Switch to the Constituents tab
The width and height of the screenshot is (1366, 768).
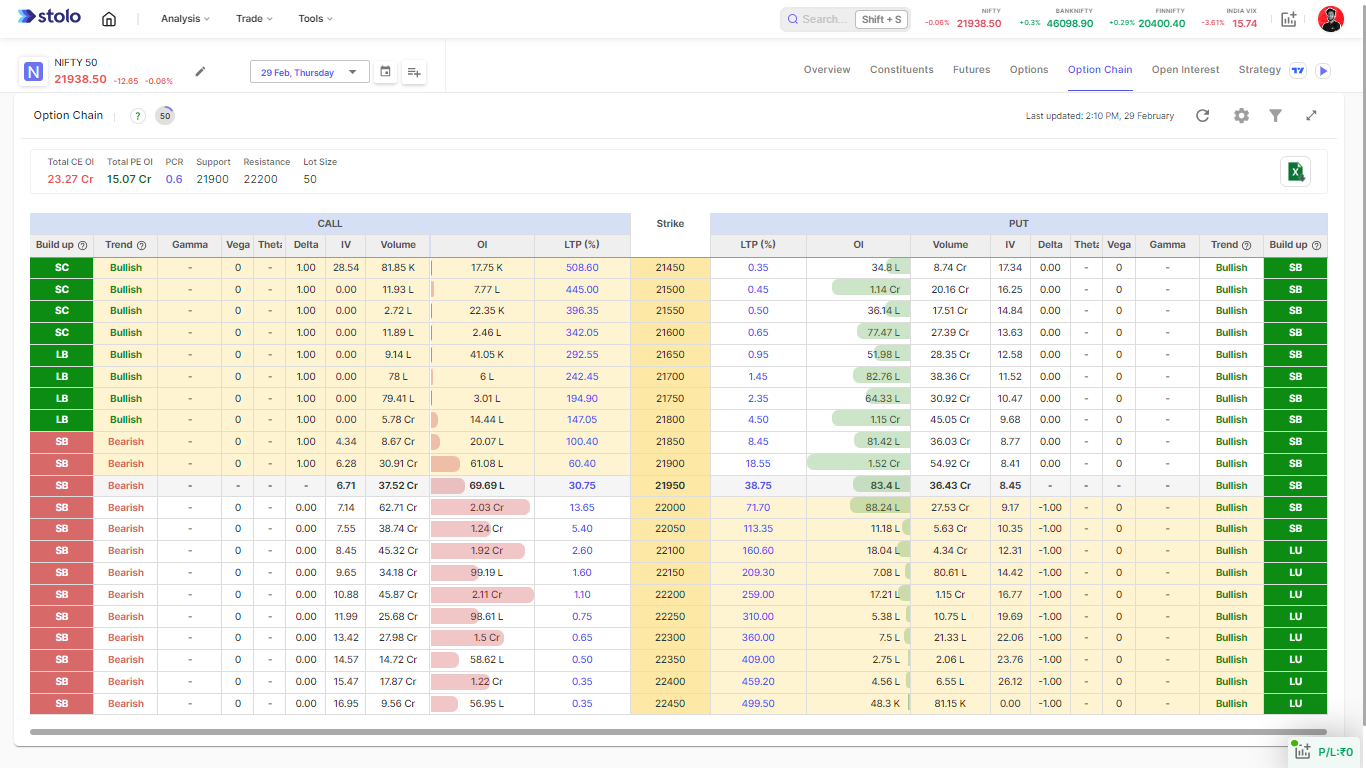902,70
